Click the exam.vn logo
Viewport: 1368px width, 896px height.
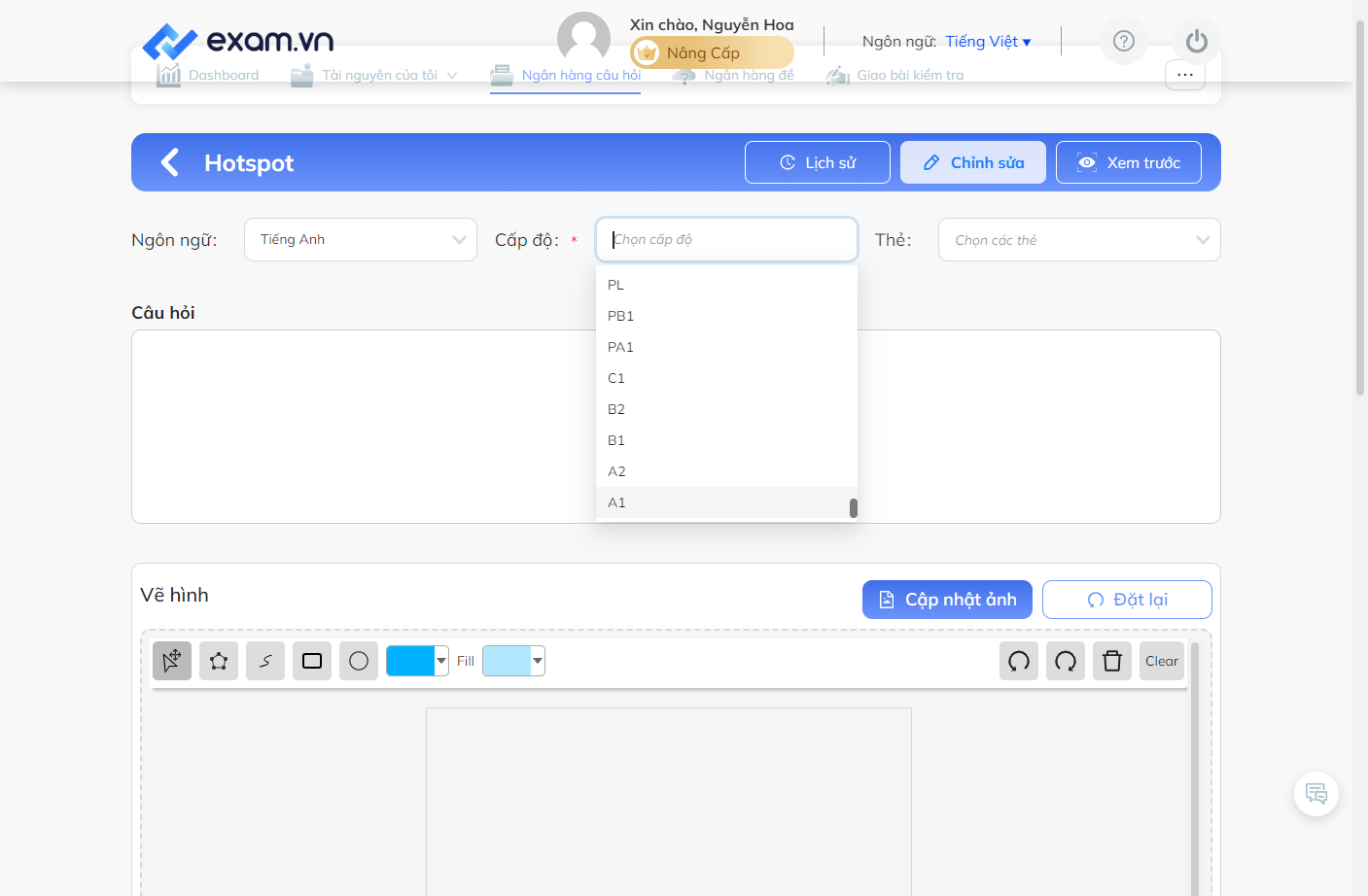(x=238, y=41)
